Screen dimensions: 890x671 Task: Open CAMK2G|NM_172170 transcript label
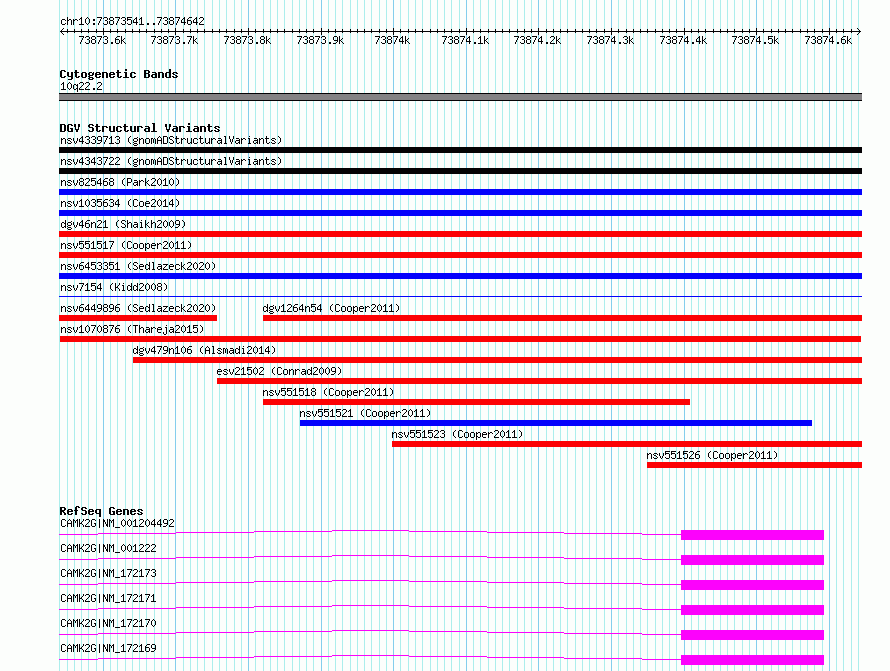point(108,623)
